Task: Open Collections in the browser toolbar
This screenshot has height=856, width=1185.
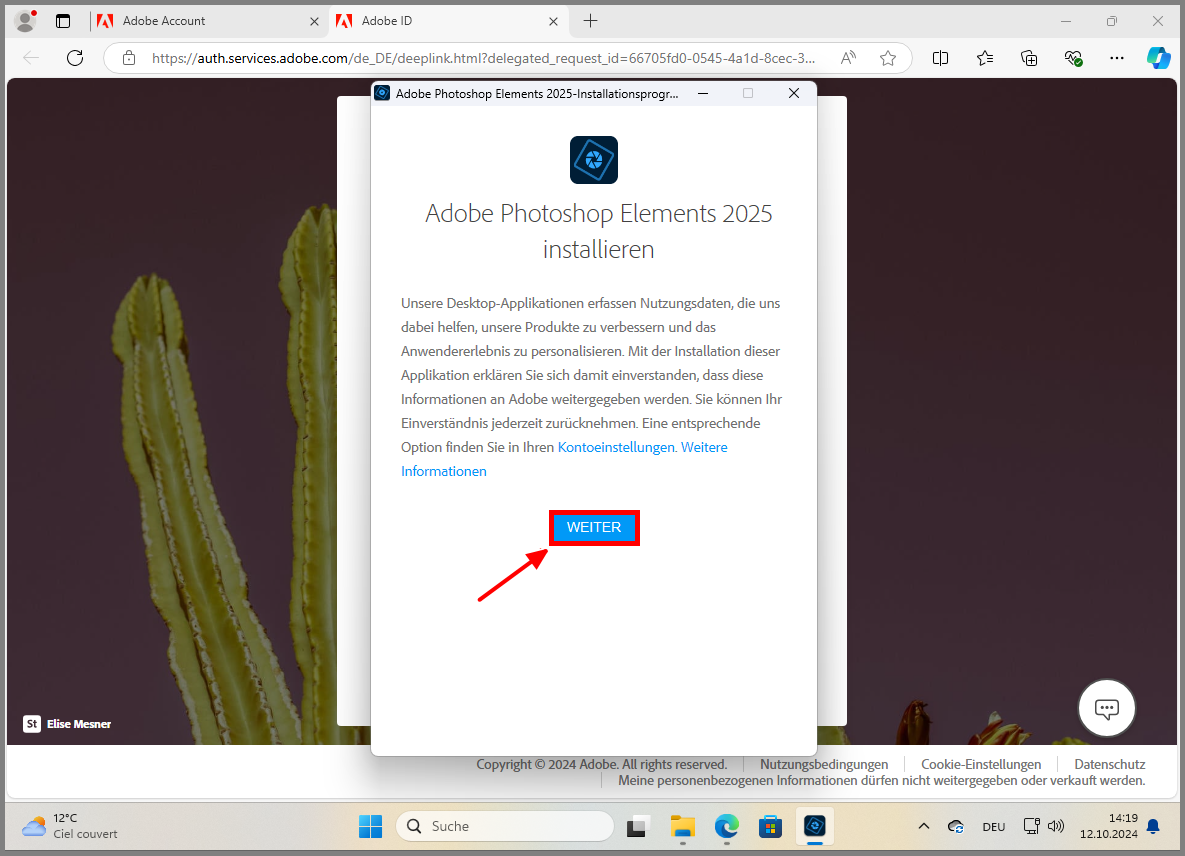Action: point(1029,58)
